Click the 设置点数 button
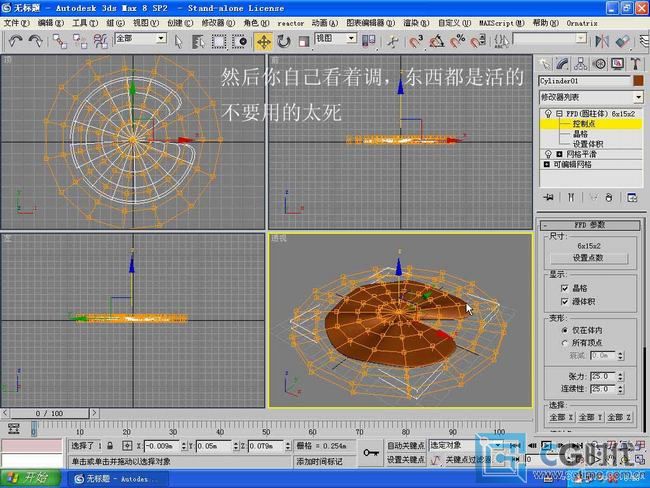The image size is (650, 488). tap(589, 258)
